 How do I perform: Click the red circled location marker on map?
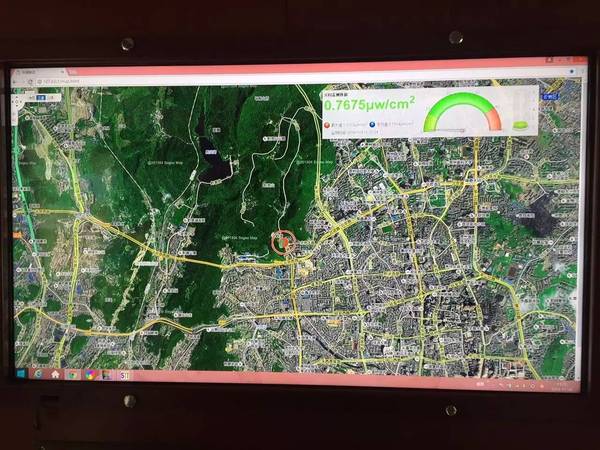283,242
